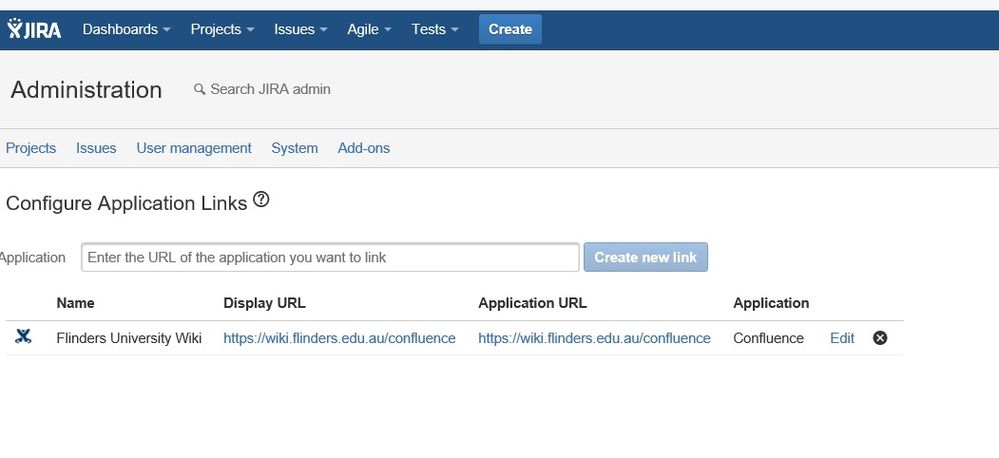Focus the application URL input field
The width and height of the screenshot is (999, 458).
coord(330,257)
